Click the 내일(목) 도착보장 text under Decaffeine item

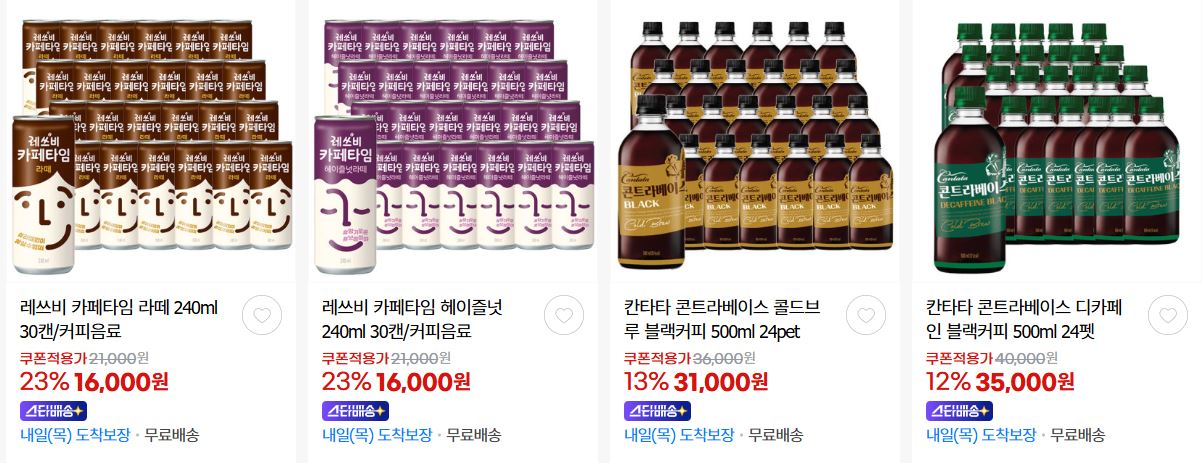981,435
